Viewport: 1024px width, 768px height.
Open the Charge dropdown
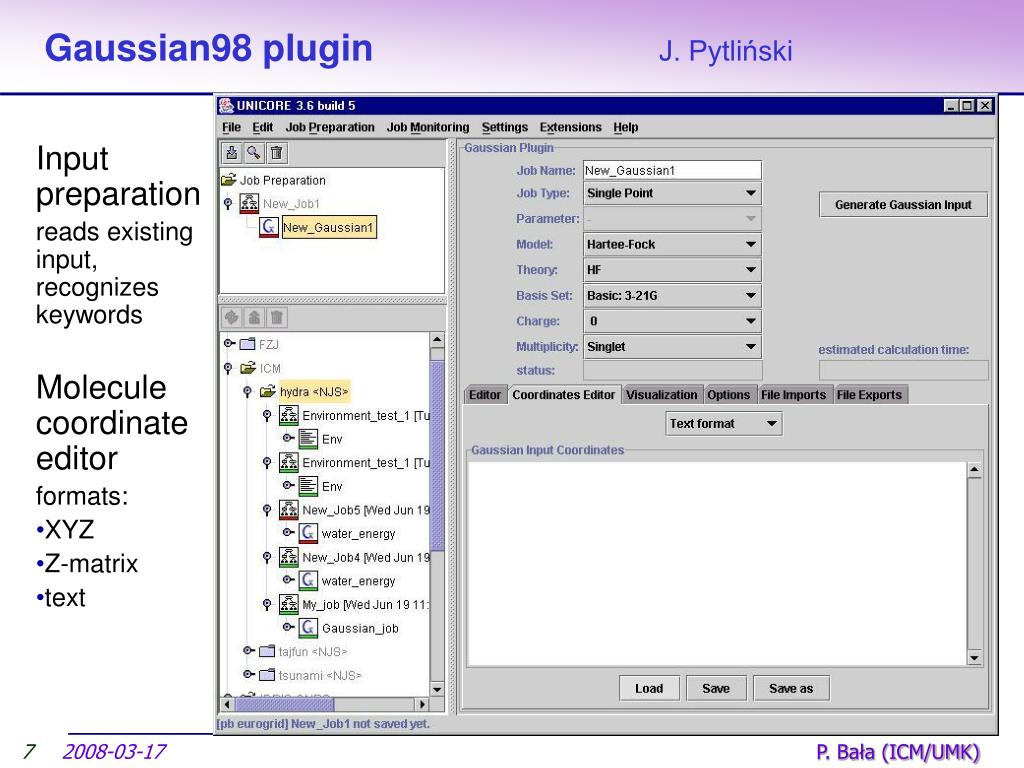(x=672, y=321)
